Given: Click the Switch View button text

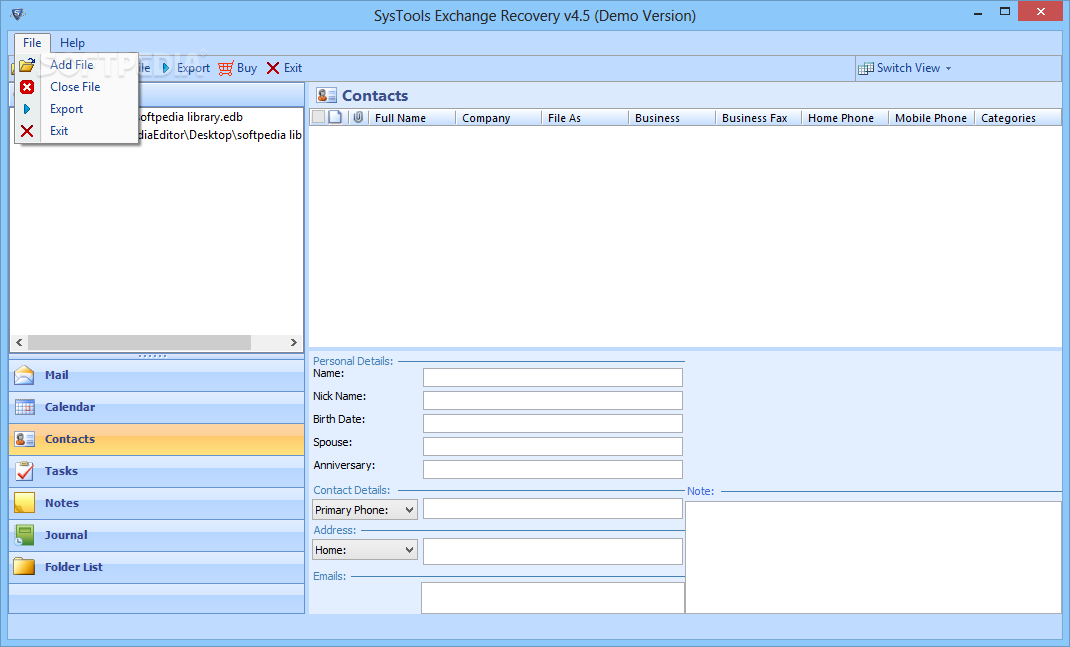Looking at the screenshot, I should click(x=908, y=68).
